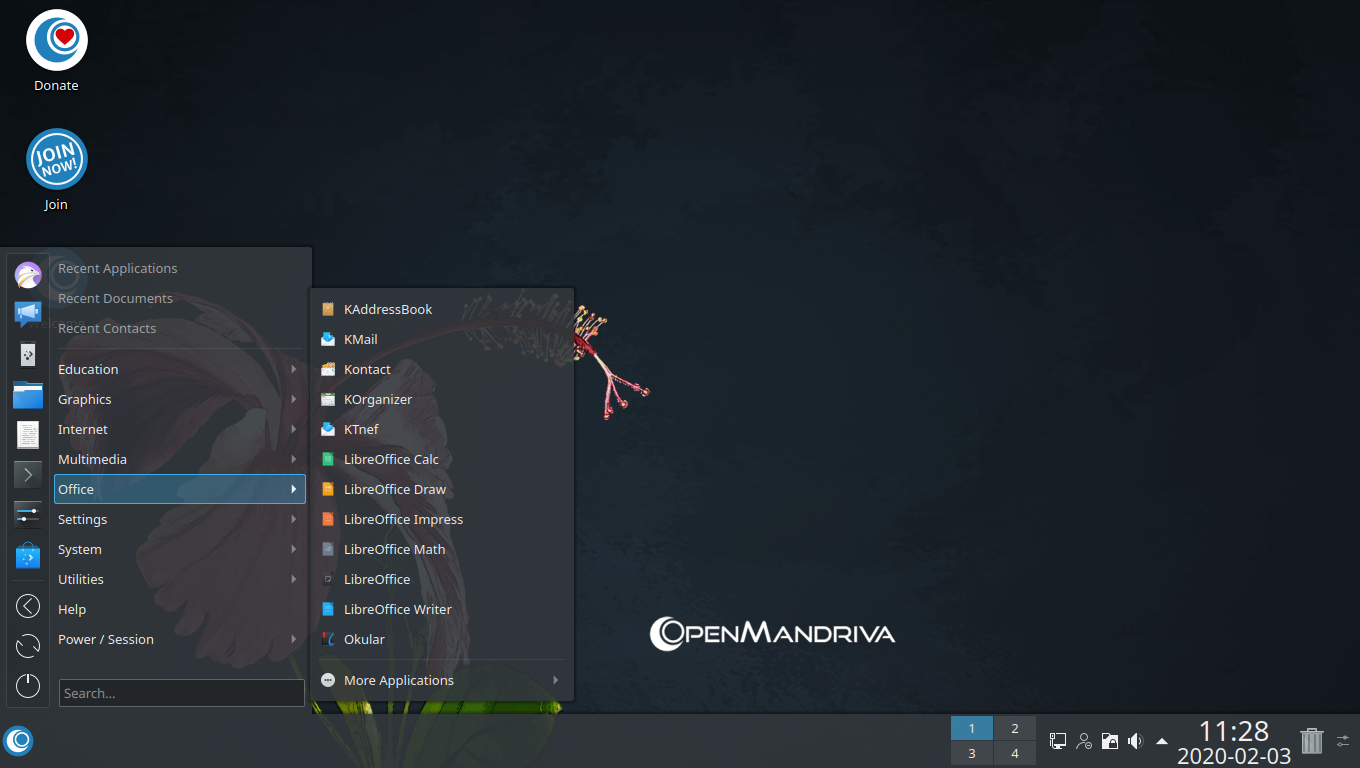Viewport: 1360px width, 768px height.
Task: Open Falkon browser favorite in launcher sidebar
Action: pyautogui.click(x=28, y=275)
